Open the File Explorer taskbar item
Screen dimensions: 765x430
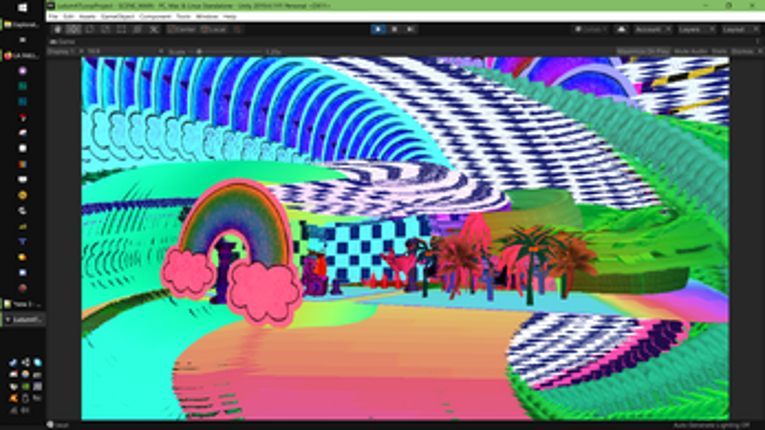coord(22,24)
